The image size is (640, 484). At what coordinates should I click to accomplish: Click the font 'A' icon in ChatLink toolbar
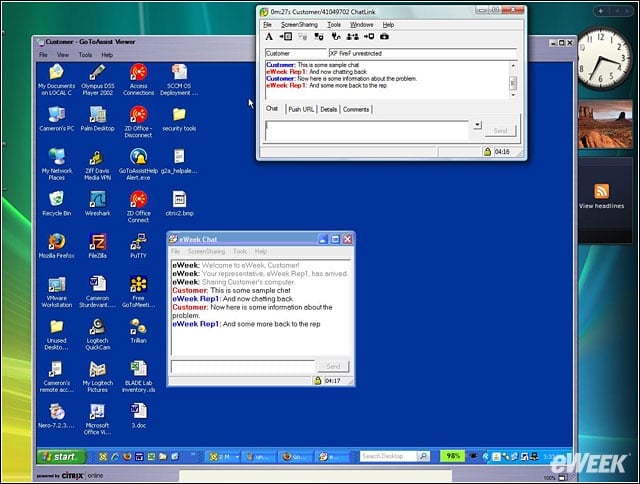point(269,37)
